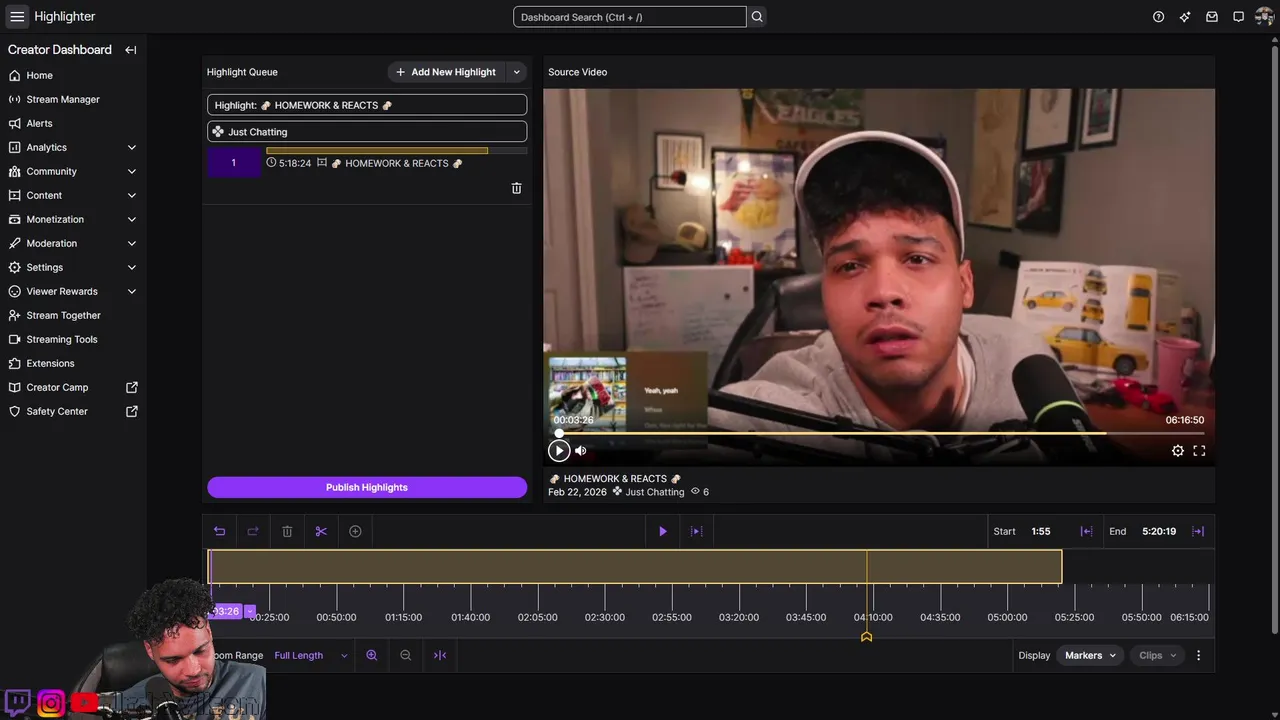
Task: Collapse the Creator Dashboard sidebar
Action: click(x=130, y=50)
